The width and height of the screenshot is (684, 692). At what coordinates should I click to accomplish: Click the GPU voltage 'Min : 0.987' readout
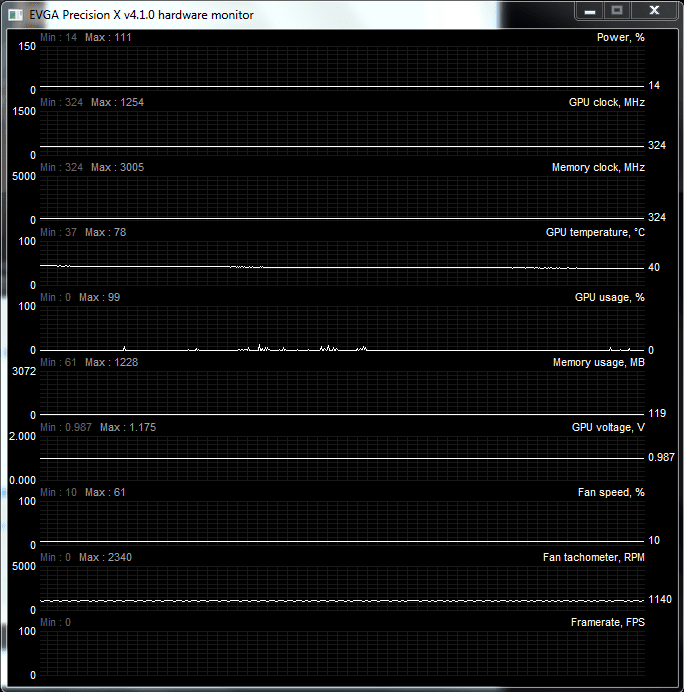pyautogui.click(x=66, y=427)
